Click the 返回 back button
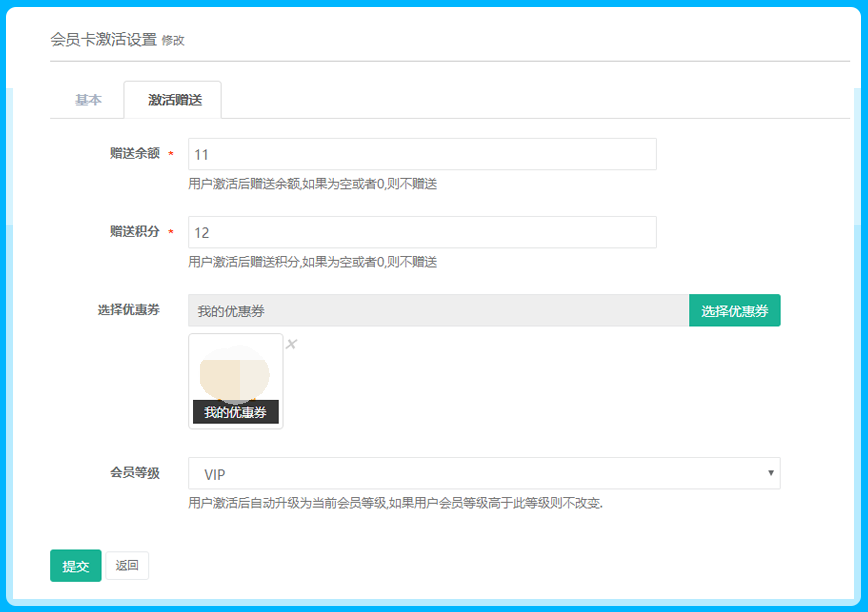 point(127,566)
